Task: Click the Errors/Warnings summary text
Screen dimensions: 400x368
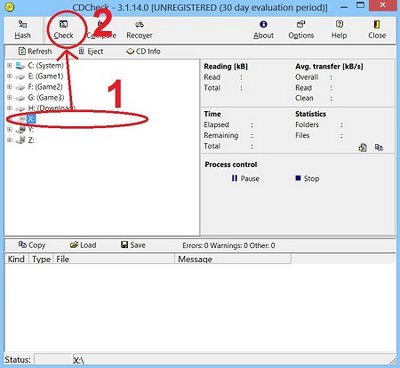Action: pyautogui.click(x=229, y=246)
